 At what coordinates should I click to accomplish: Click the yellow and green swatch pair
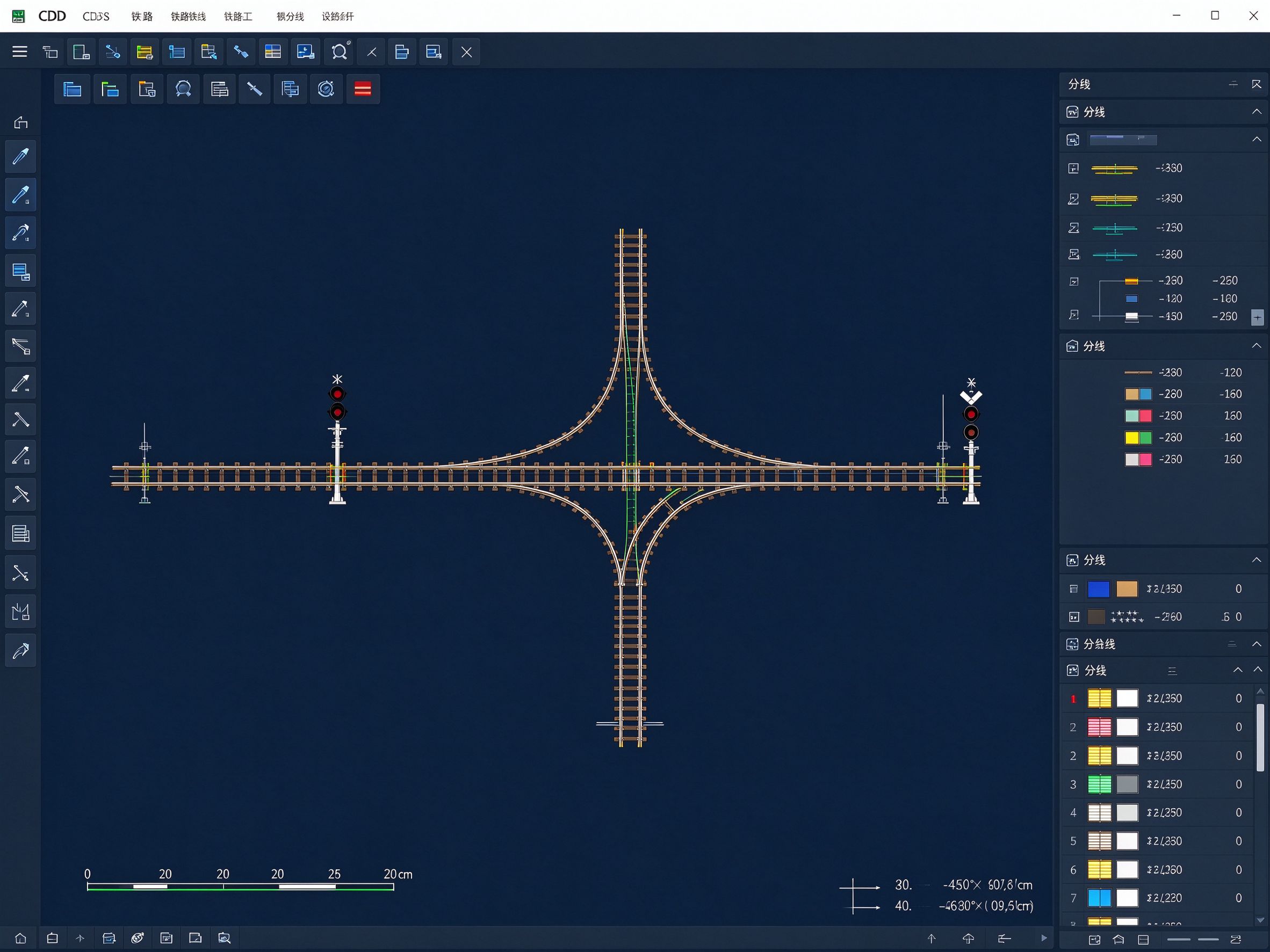(1138, 438)
